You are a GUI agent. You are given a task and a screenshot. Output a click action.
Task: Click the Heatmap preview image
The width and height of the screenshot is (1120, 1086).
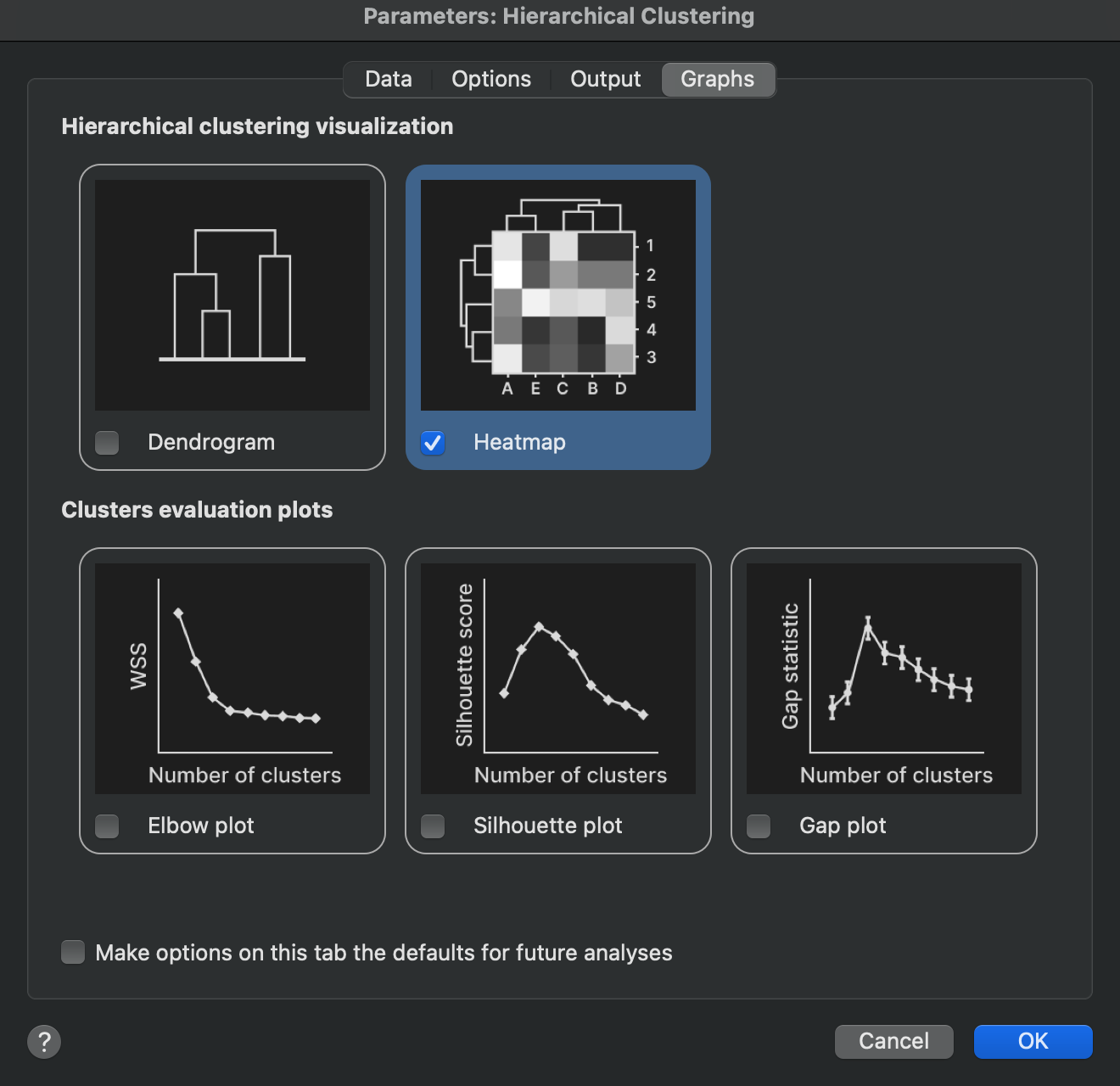558,295
